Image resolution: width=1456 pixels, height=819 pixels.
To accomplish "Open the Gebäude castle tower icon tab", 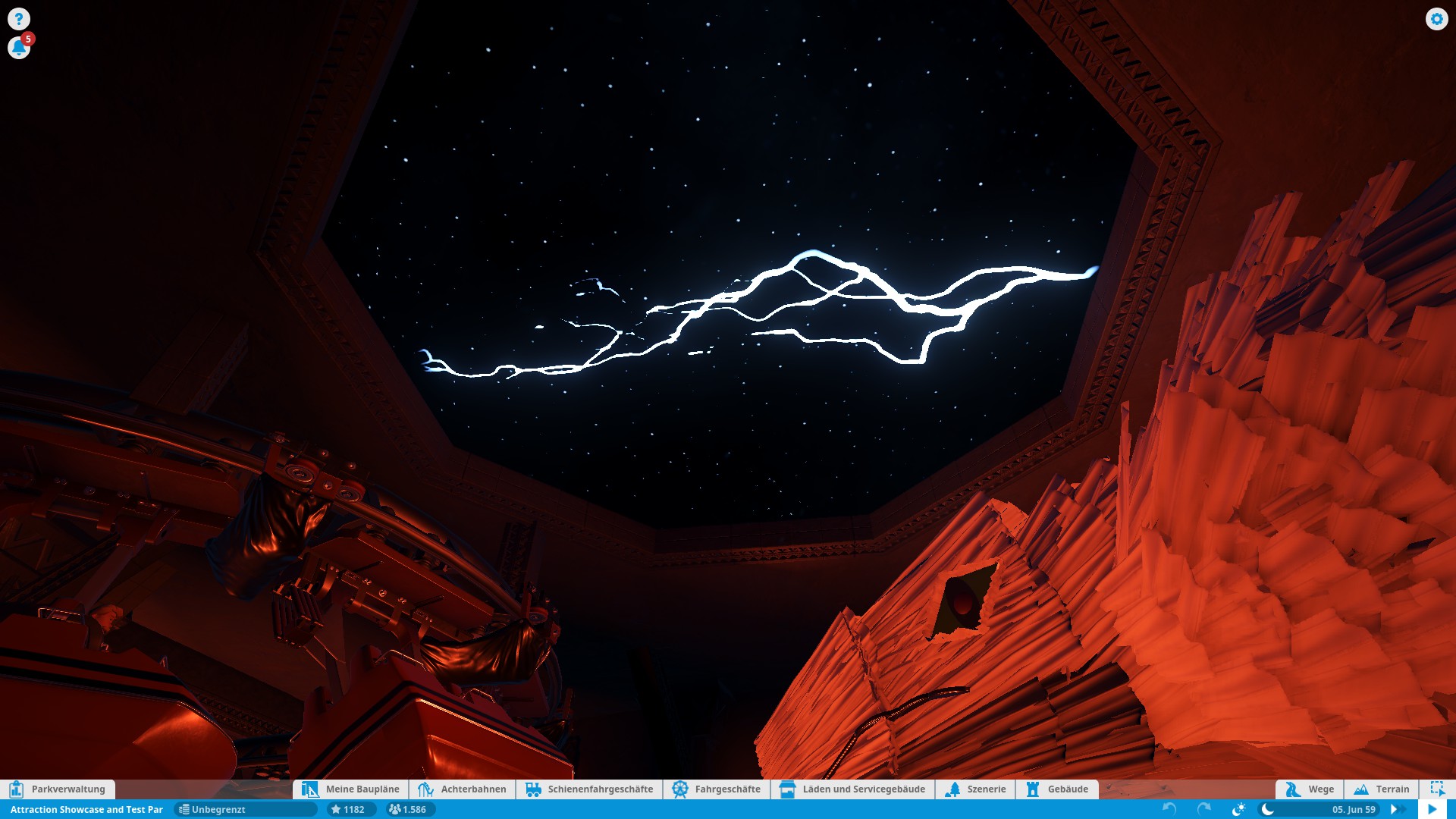I will pos(1057,789).
